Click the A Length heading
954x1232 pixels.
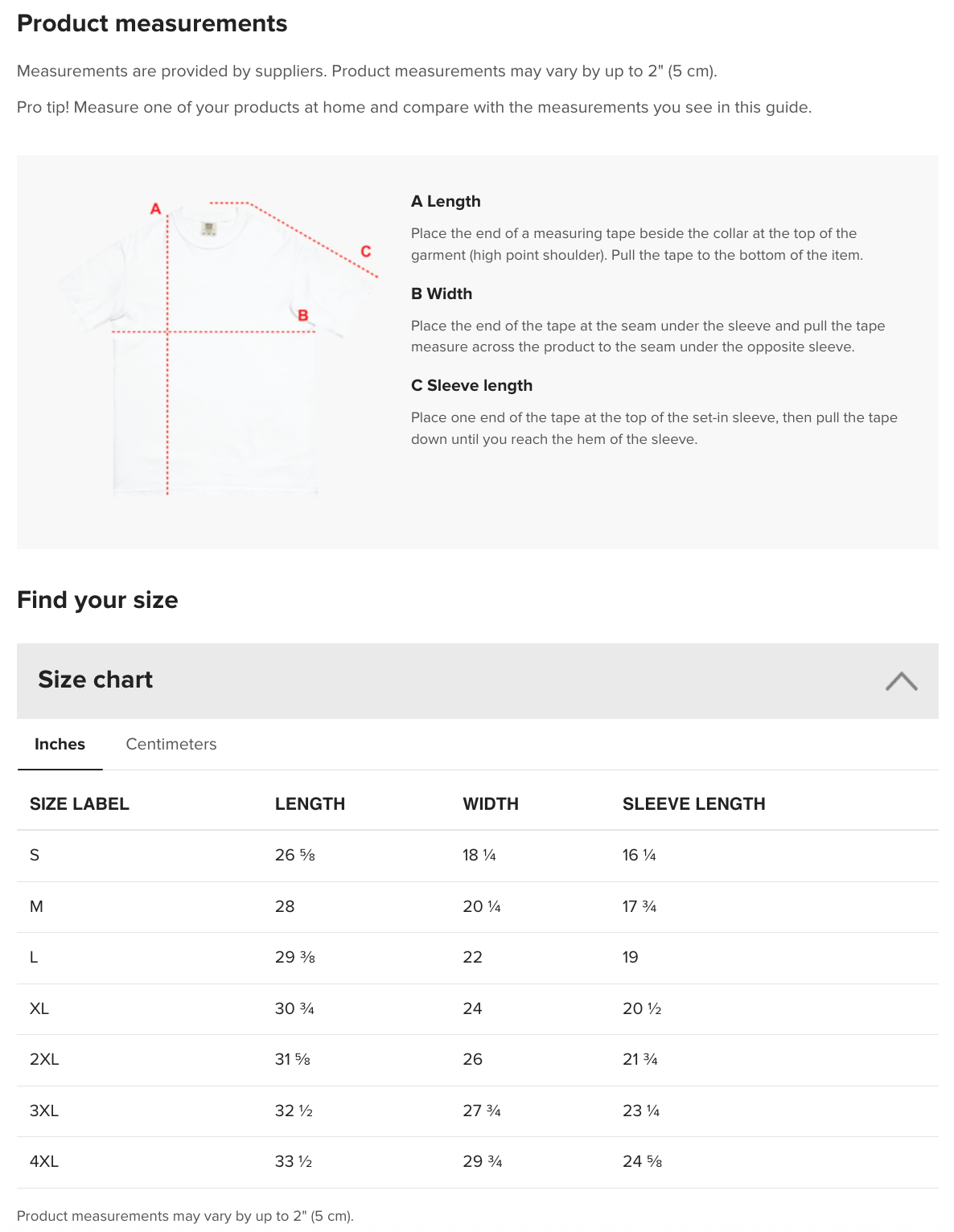click(446, 201)
